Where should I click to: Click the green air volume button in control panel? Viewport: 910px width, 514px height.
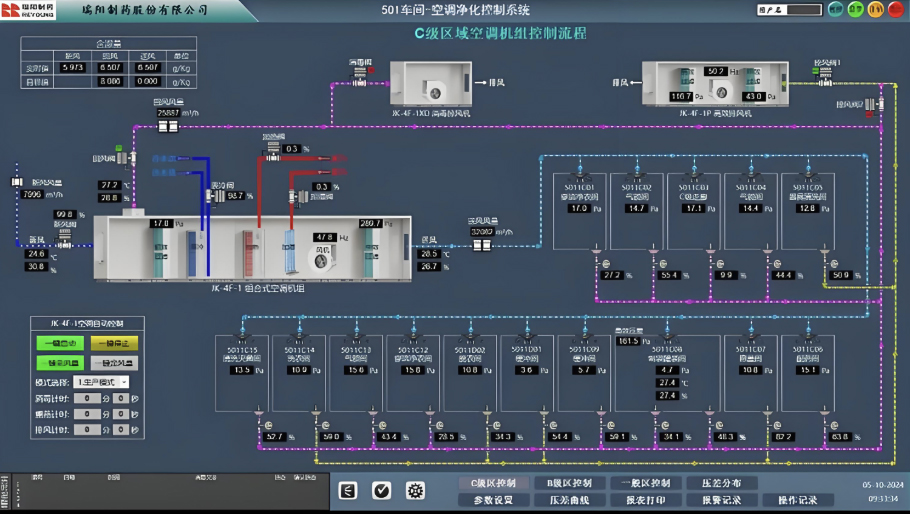coord(60,363)
